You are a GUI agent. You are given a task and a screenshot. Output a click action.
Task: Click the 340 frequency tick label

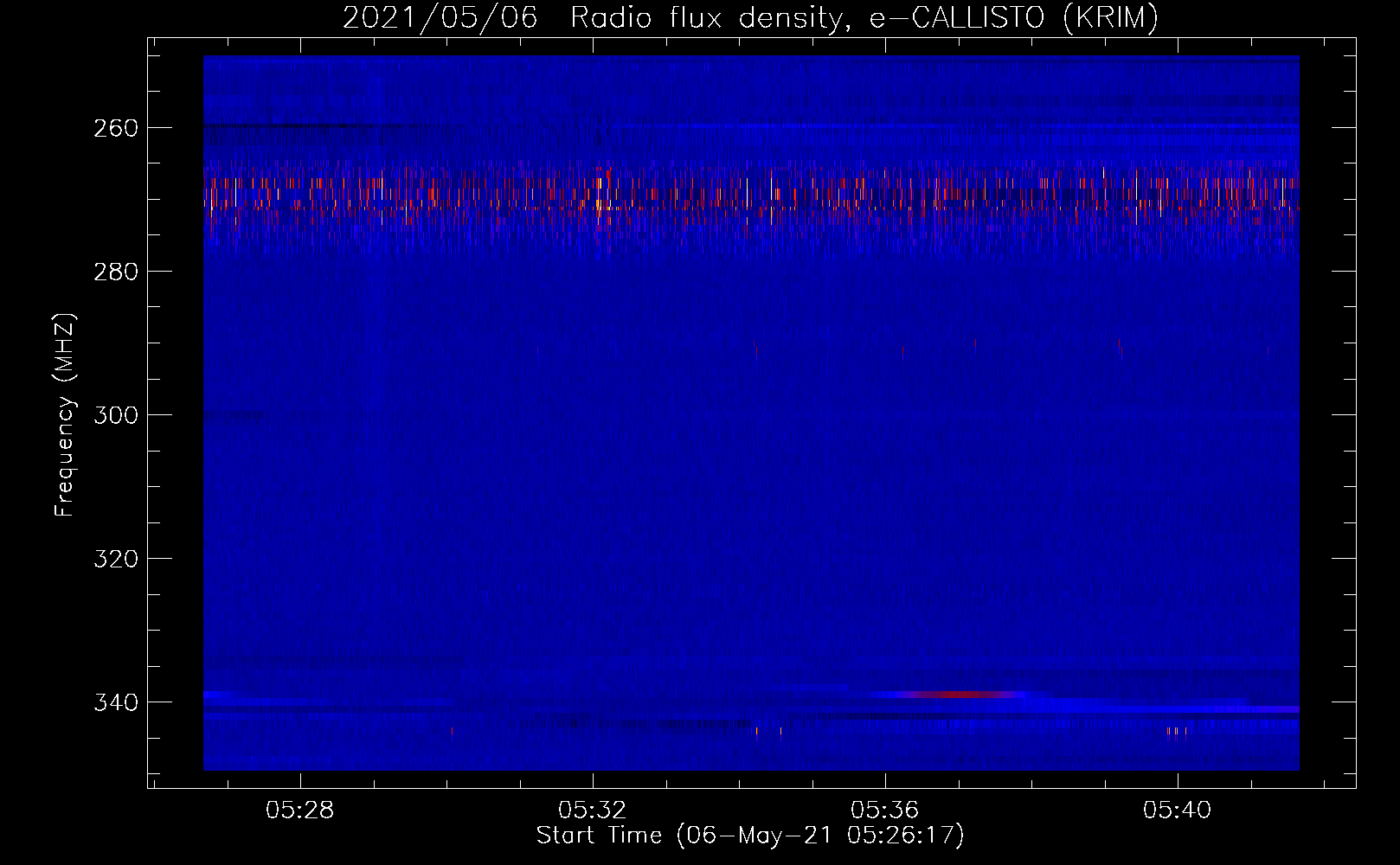pyautogui.click(x=116, y=702)
